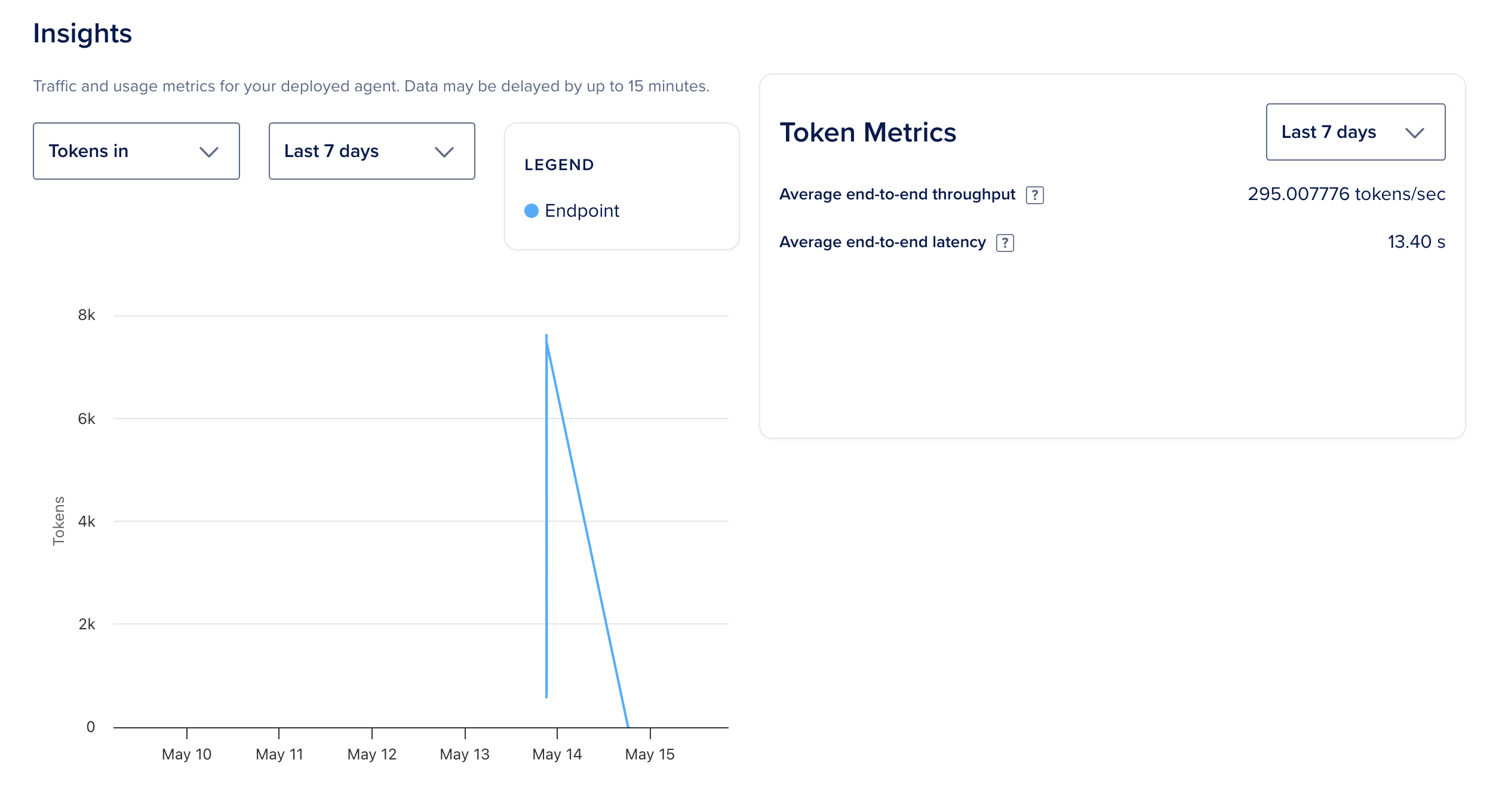Screen dimensions: 1499x812
Task: Click the throughput help question mark icon
Action: (1034, 195)
